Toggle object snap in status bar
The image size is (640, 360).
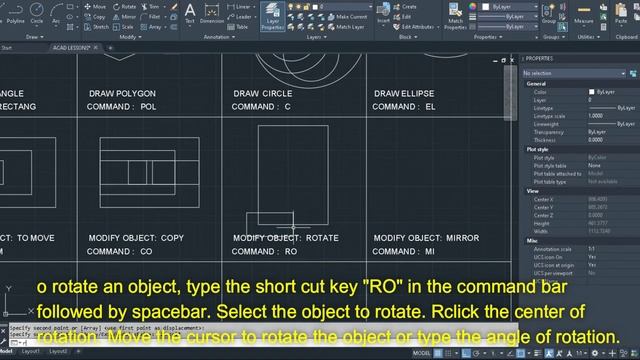click(x=520, y=353)
